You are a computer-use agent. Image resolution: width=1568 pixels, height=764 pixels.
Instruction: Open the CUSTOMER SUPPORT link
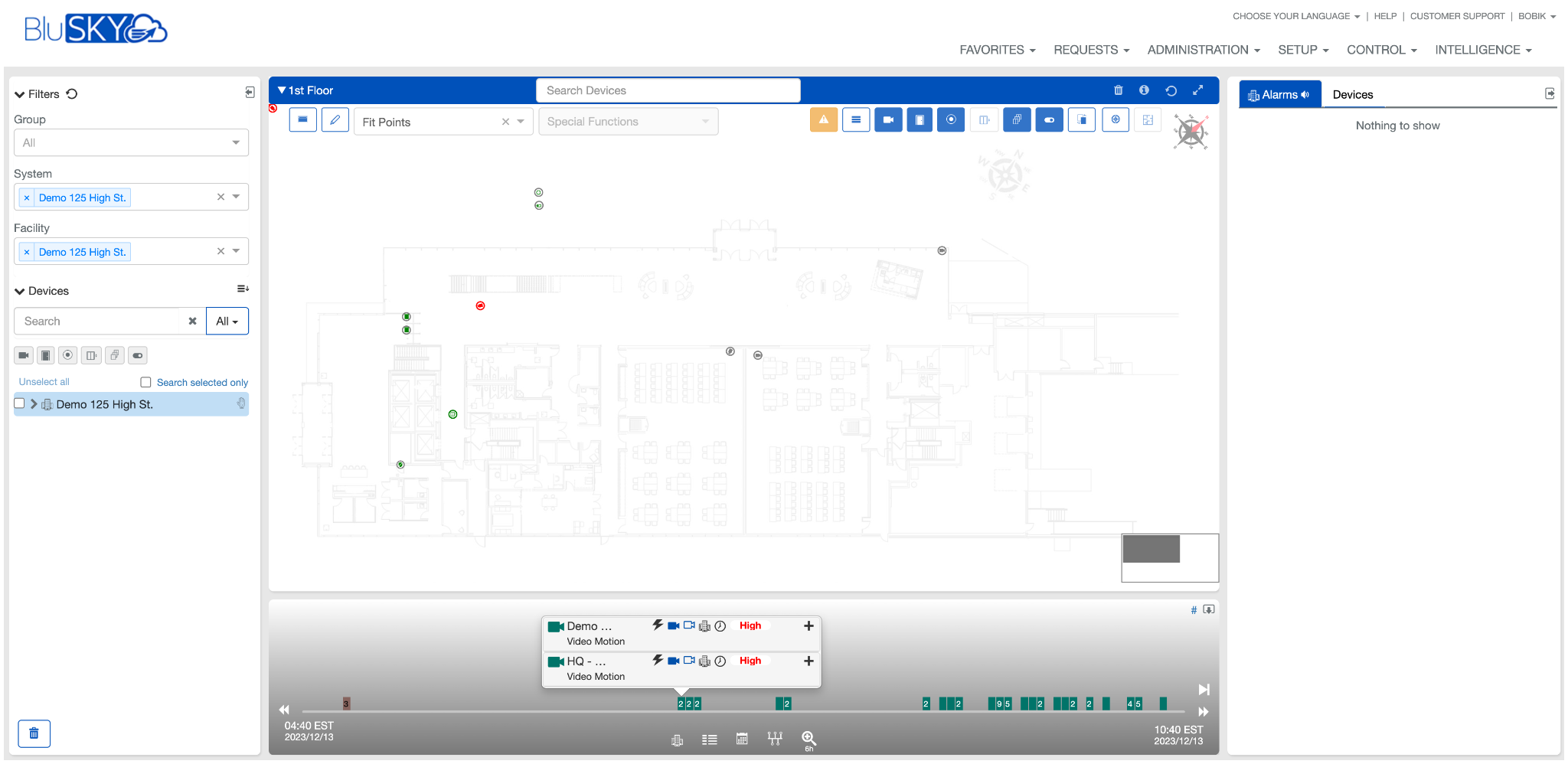[1457, 16]
